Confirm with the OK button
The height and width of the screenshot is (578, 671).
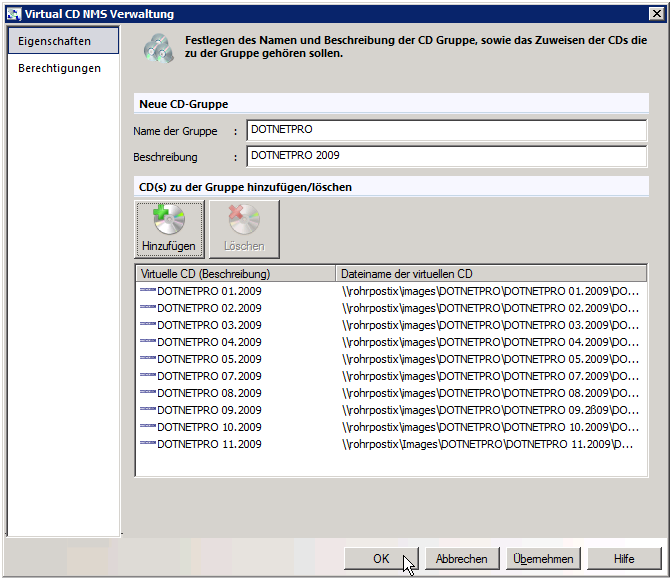click(381, 559)
